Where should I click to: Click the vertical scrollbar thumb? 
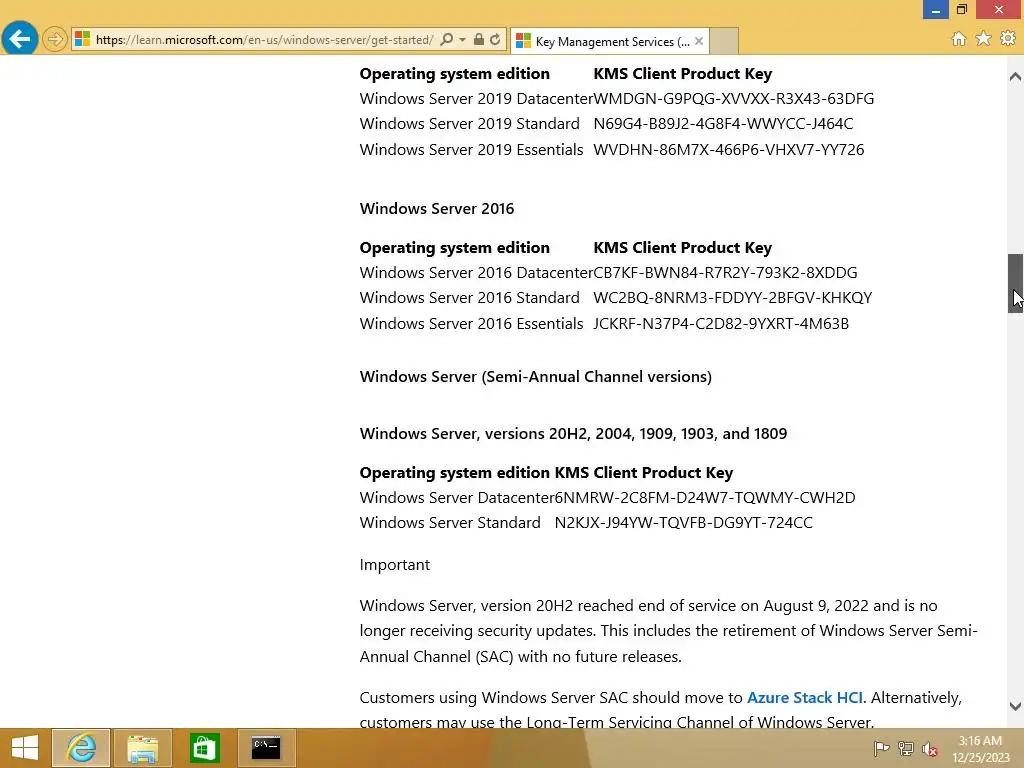coord(1015,283)
